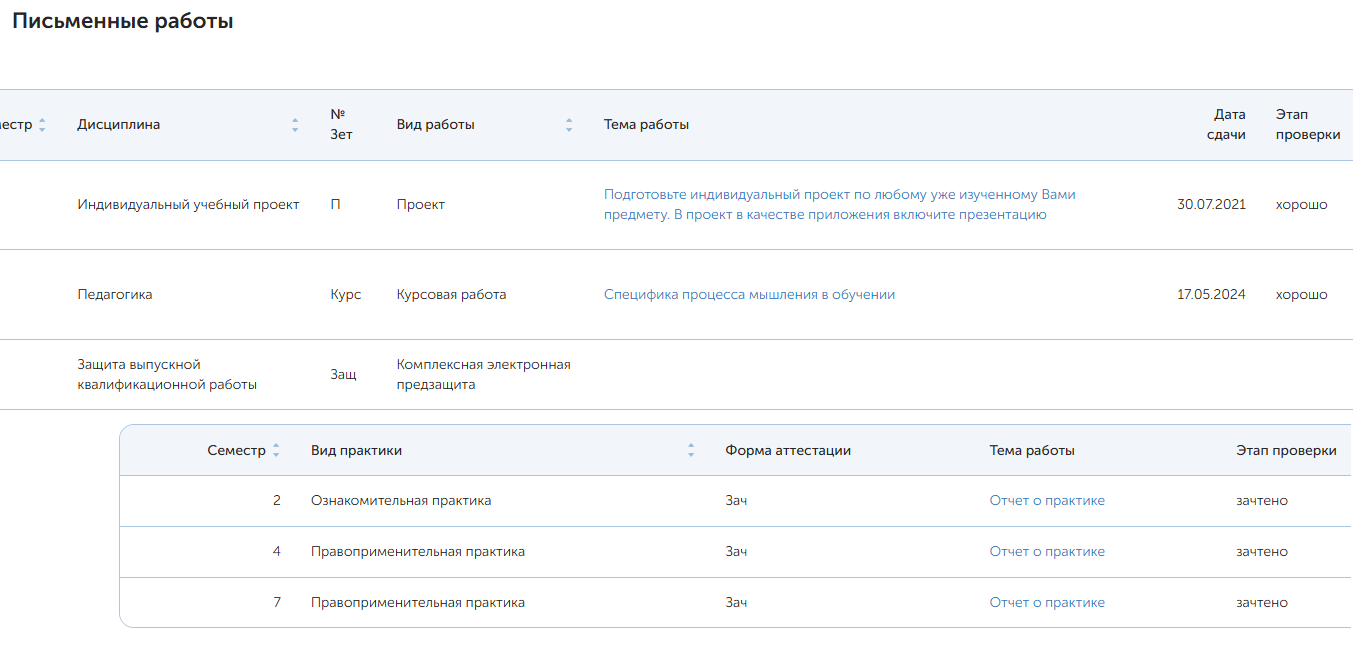Click the 'Проект' work type cell
Image resolution: width=1353 pixels, height=647 pixels.
[420, 205]
